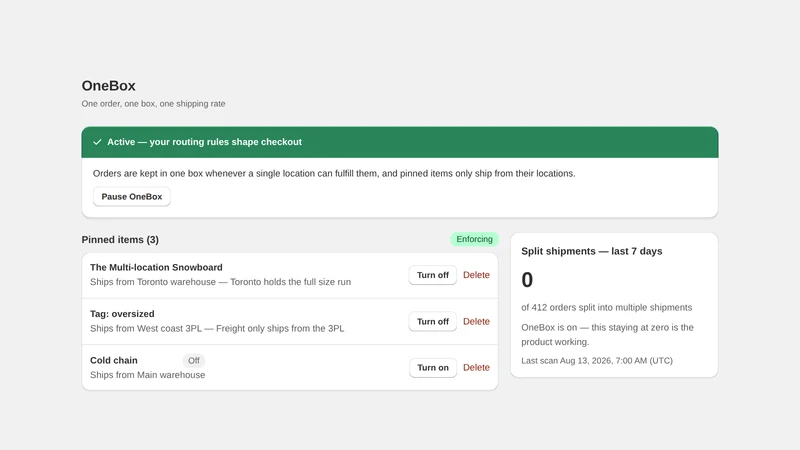Image resolution: width=800 pixels, height=450 pixels.
Task: Click the Off badge beside Cold chain
Action: (194, 361)
